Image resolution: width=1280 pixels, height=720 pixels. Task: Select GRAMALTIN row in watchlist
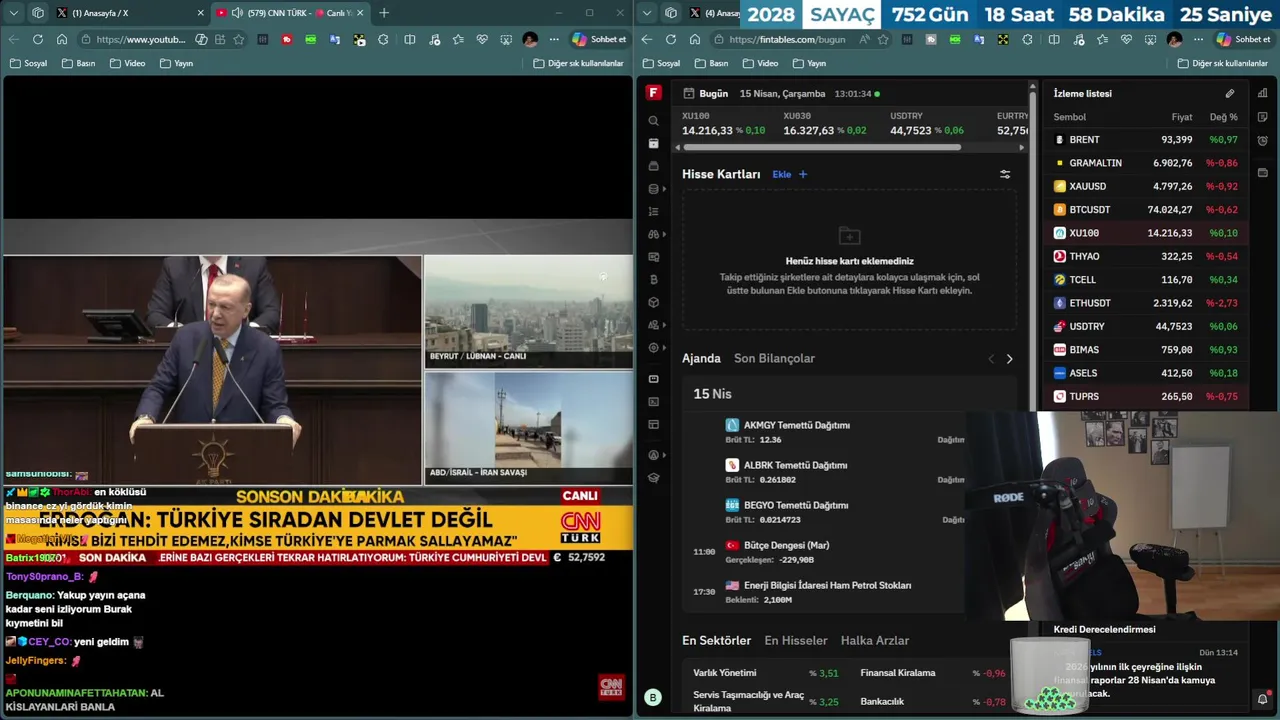pos(1146,163)
